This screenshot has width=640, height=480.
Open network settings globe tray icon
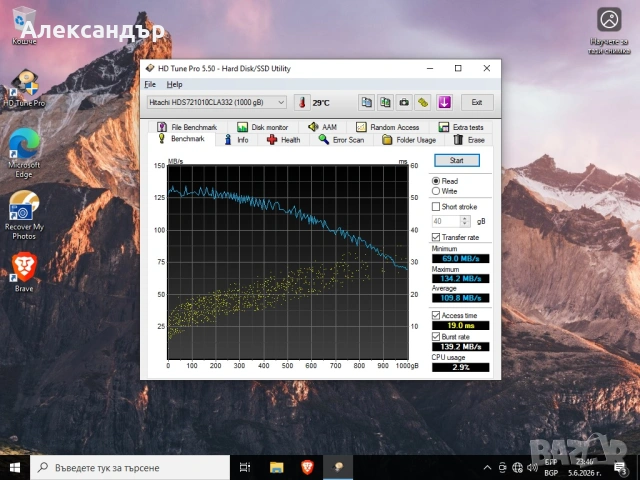coord(517,467)
